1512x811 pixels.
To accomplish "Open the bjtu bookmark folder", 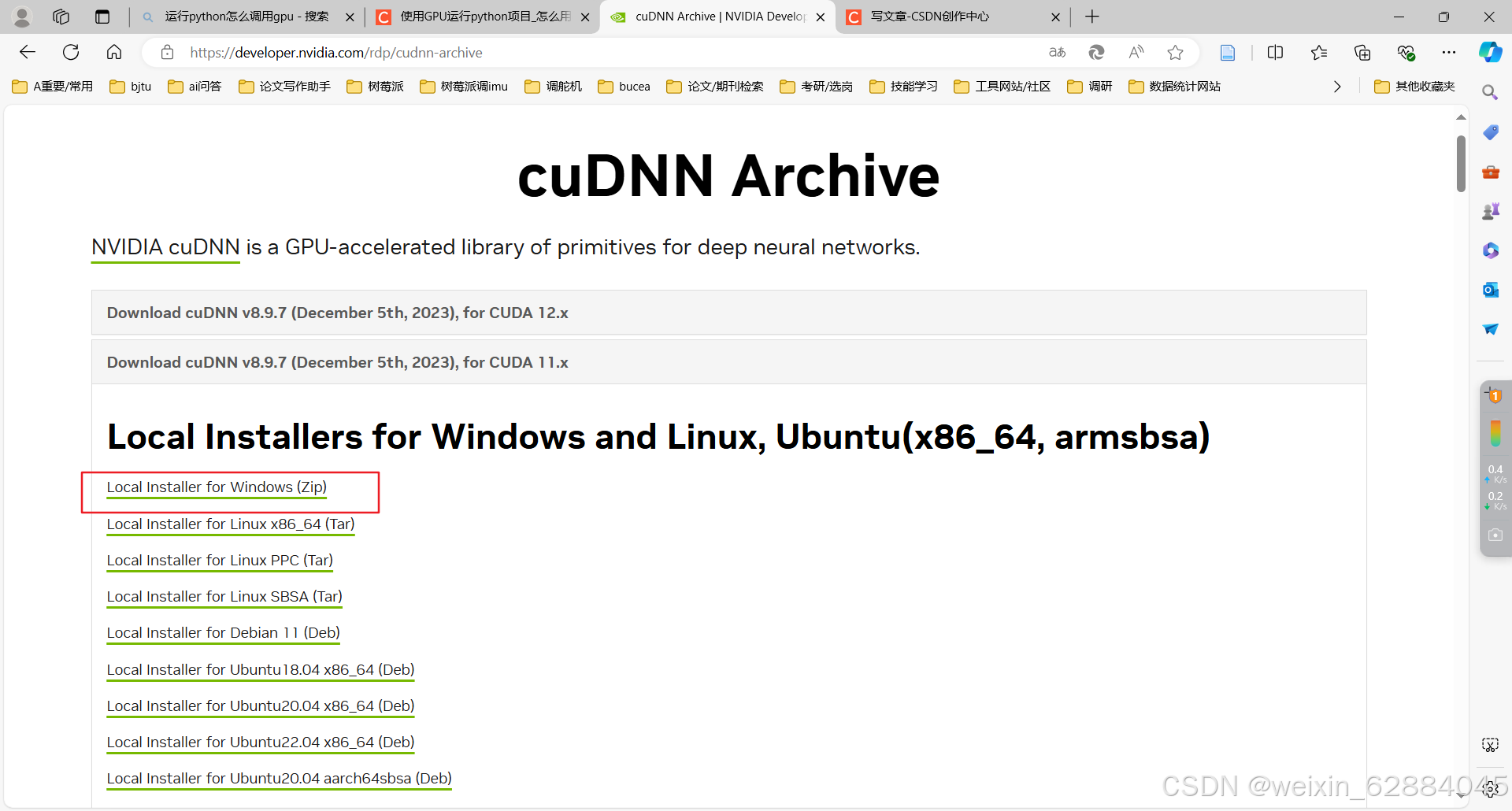I will click(x=131, y=87).
